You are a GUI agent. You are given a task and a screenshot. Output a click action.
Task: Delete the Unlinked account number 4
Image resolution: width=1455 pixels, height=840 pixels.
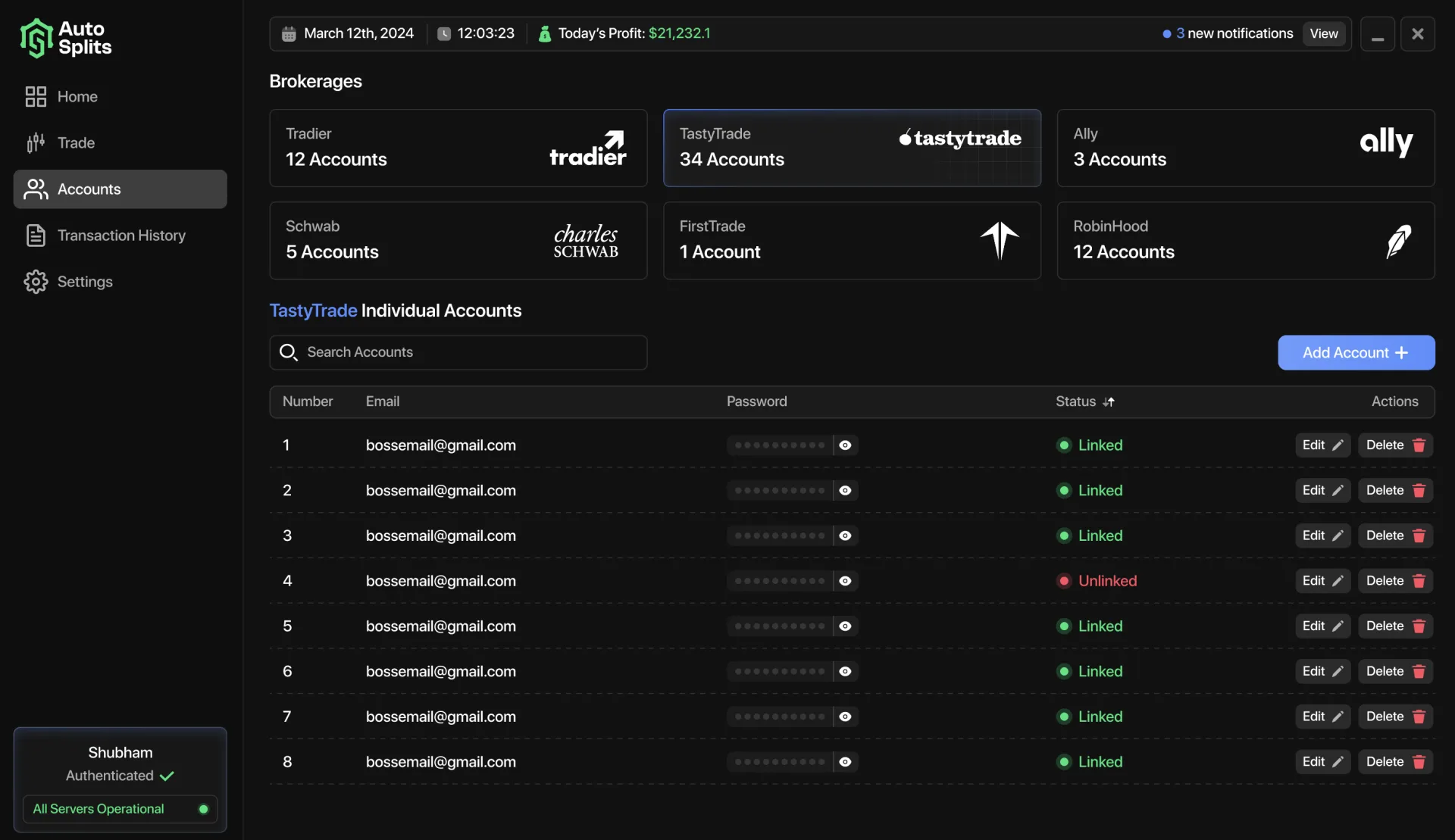1395,581
